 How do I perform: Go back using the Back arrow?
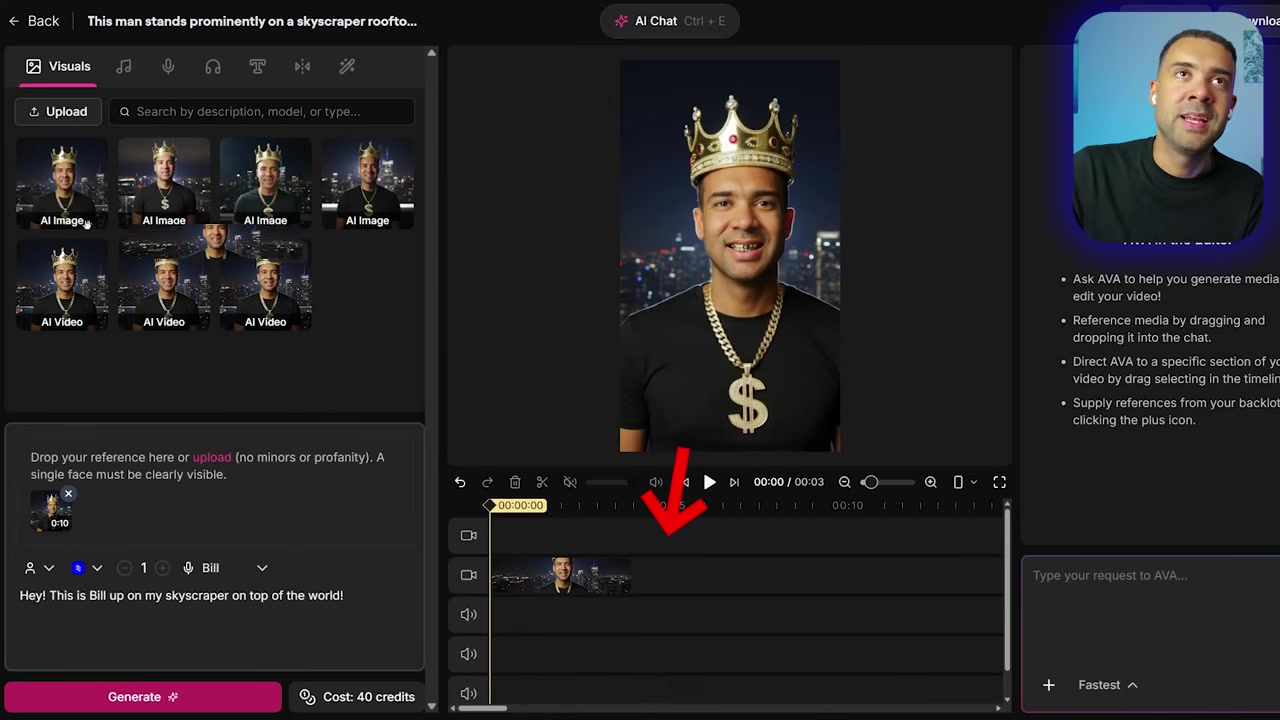coord(34,21)
